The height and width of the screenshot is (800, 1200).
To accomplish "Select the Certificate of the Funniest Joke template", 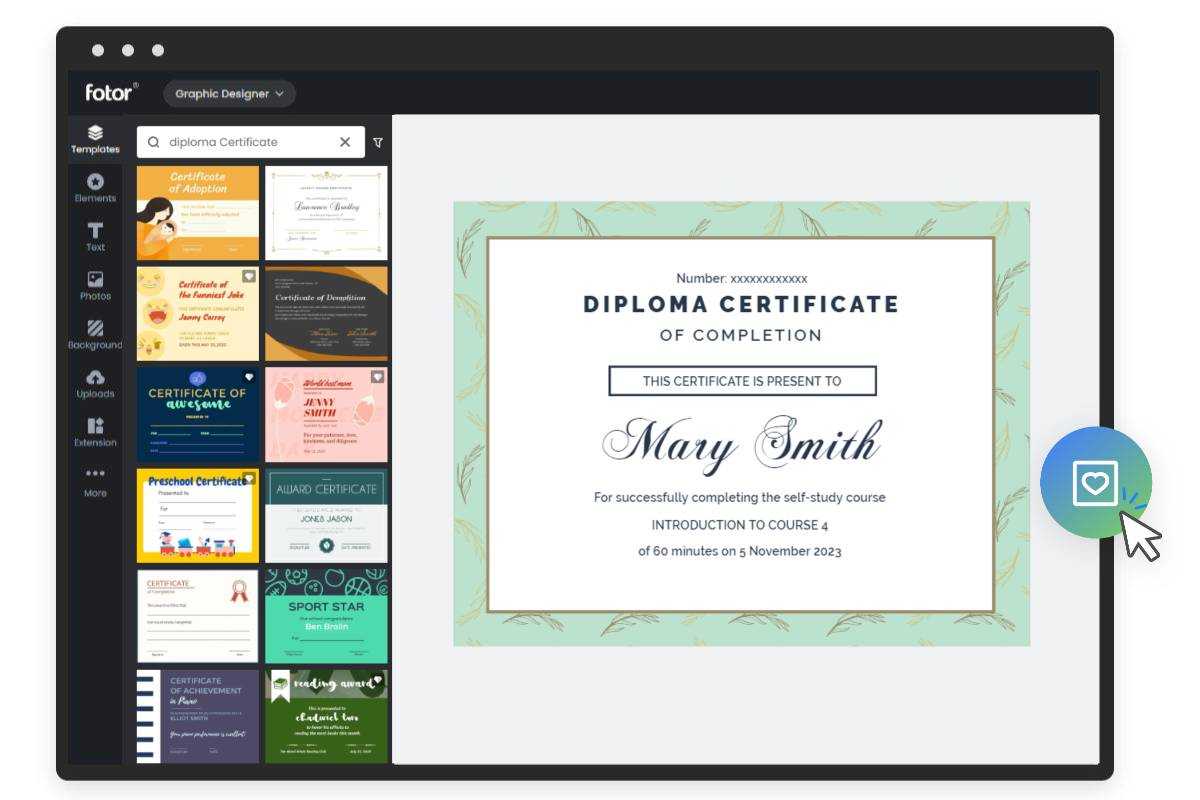I will pos(198,313).
